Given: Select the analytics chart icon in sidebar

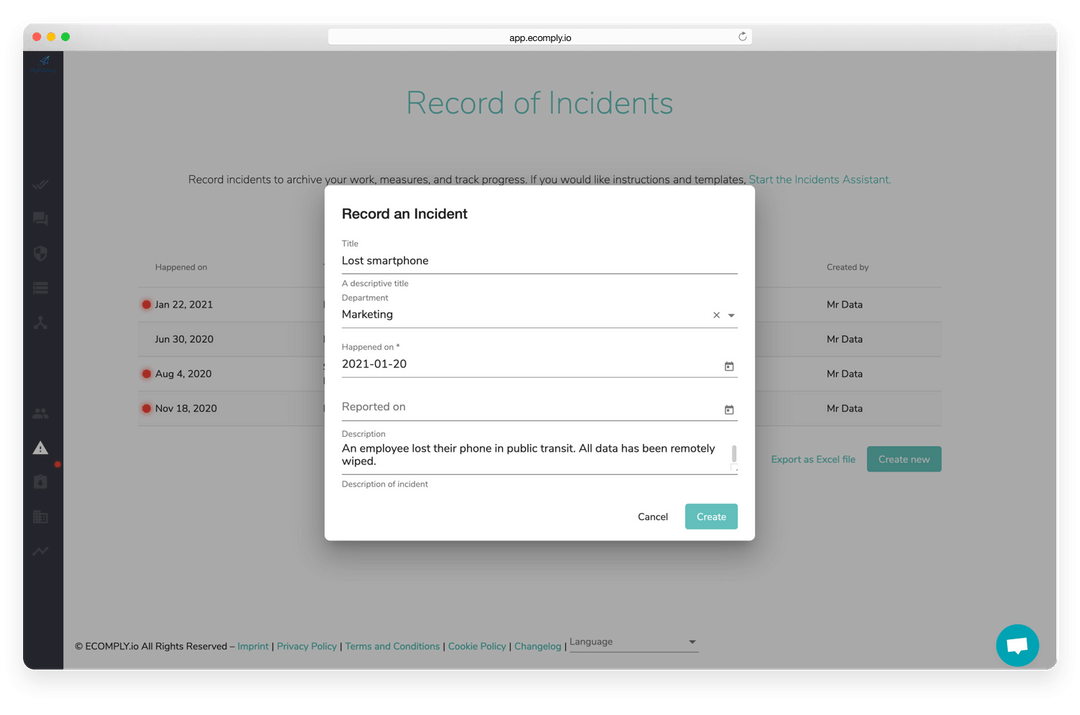Looking at the screenshot, I should 40,551.
